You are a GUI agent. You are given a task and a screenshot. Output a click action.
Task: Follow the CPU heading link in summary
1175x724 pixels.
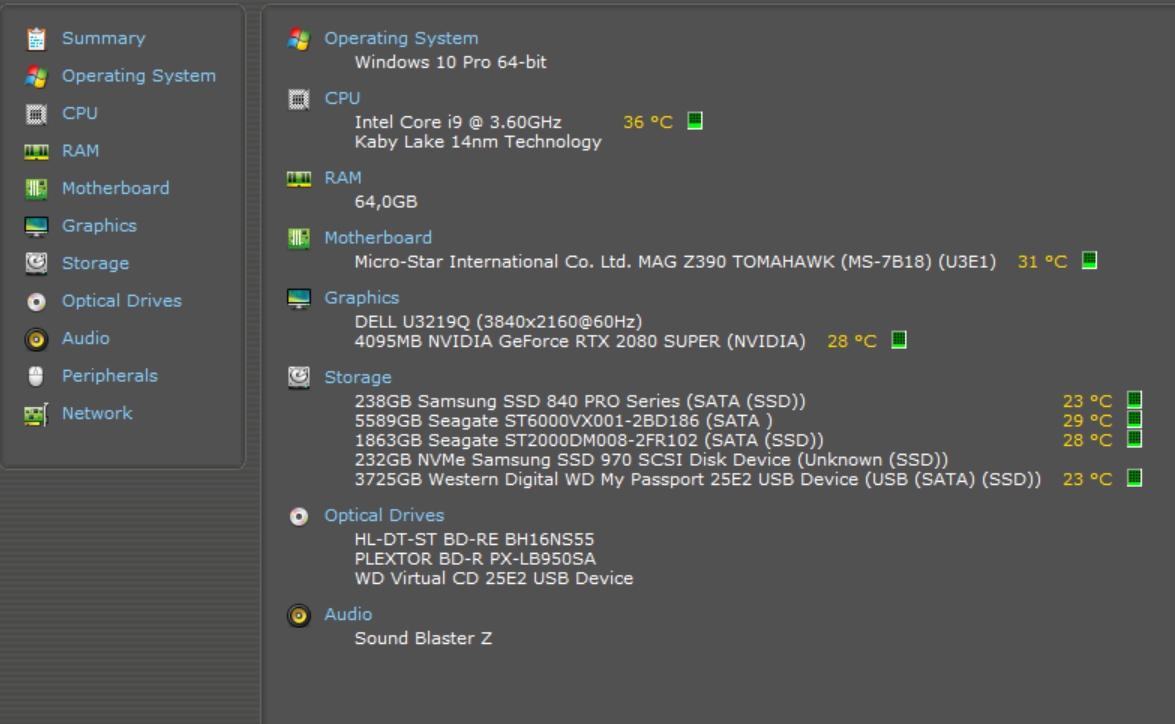(x=342, y=98)
